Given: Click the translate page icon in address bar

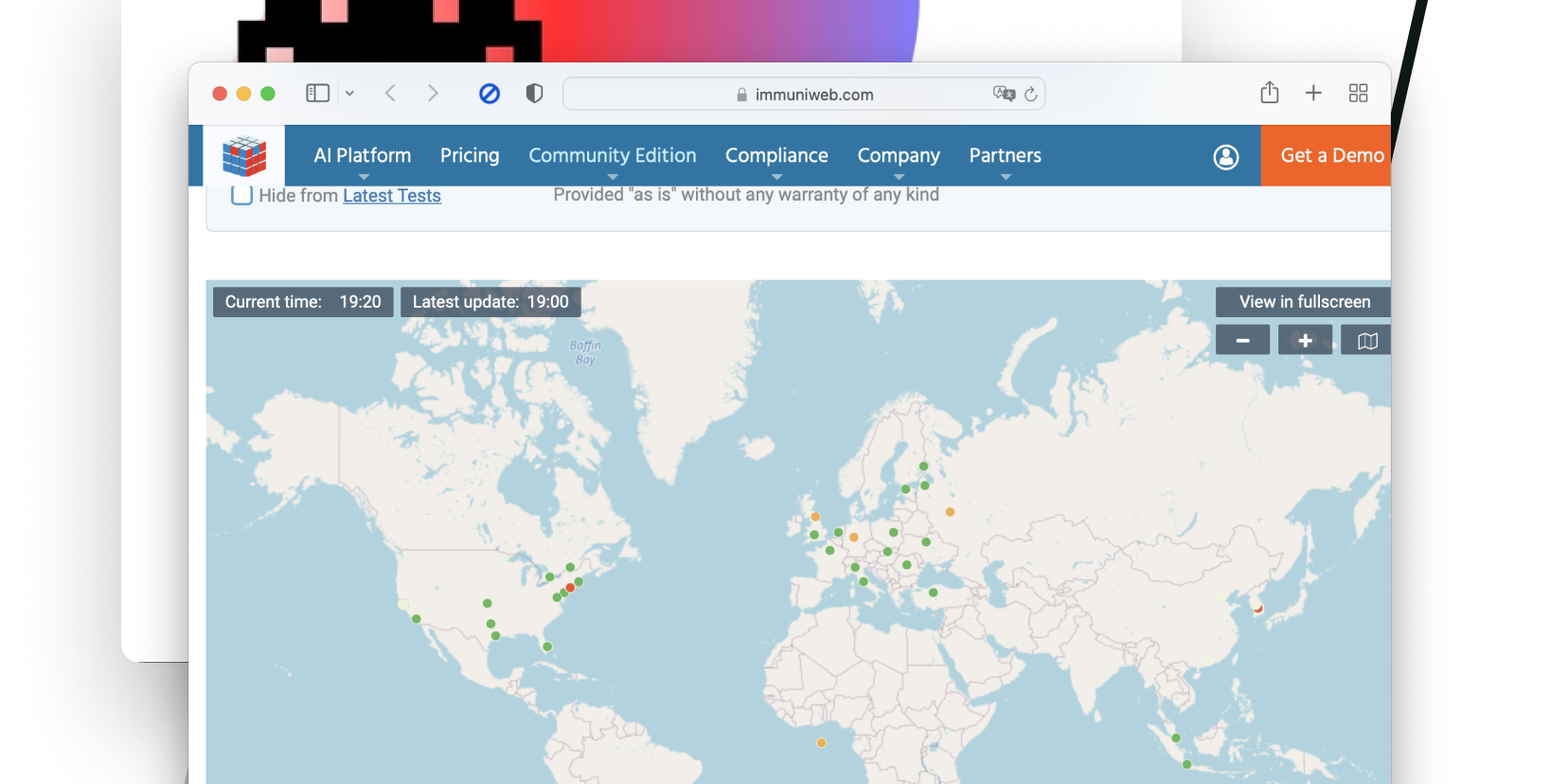Looking at the screenshot, I should pos(1004,94).
